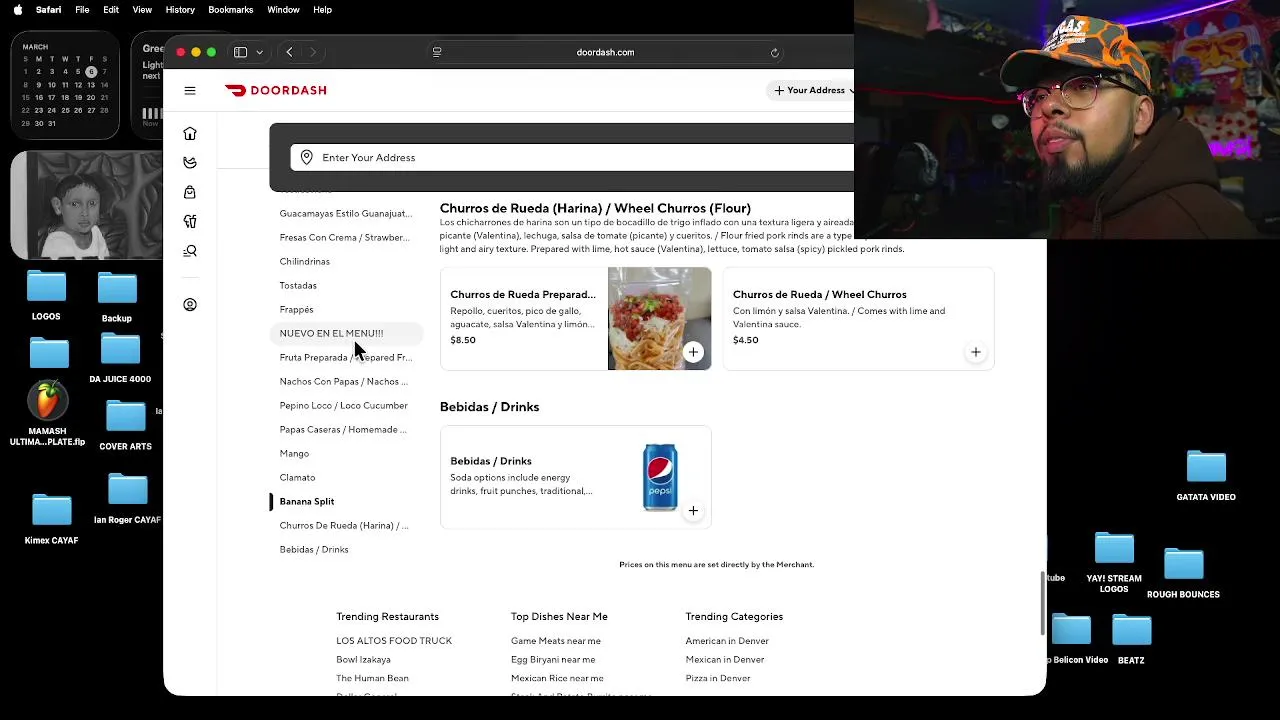Select the COVER ARTS folder
Viewport: 1280px width, 720px height.
(126, 425)
